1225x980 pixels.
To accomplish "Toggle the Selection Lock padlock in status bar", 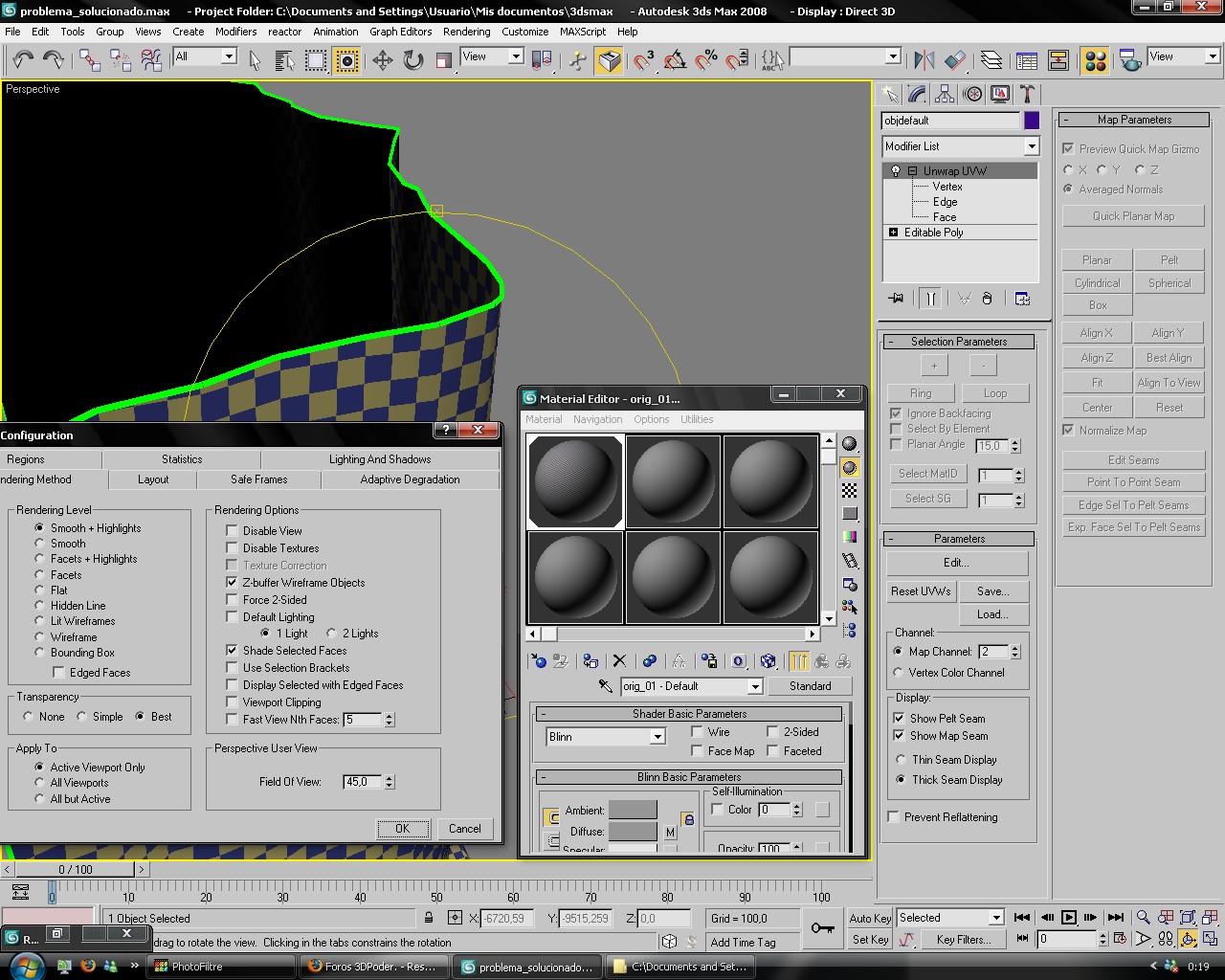I will tap(429, 918).
